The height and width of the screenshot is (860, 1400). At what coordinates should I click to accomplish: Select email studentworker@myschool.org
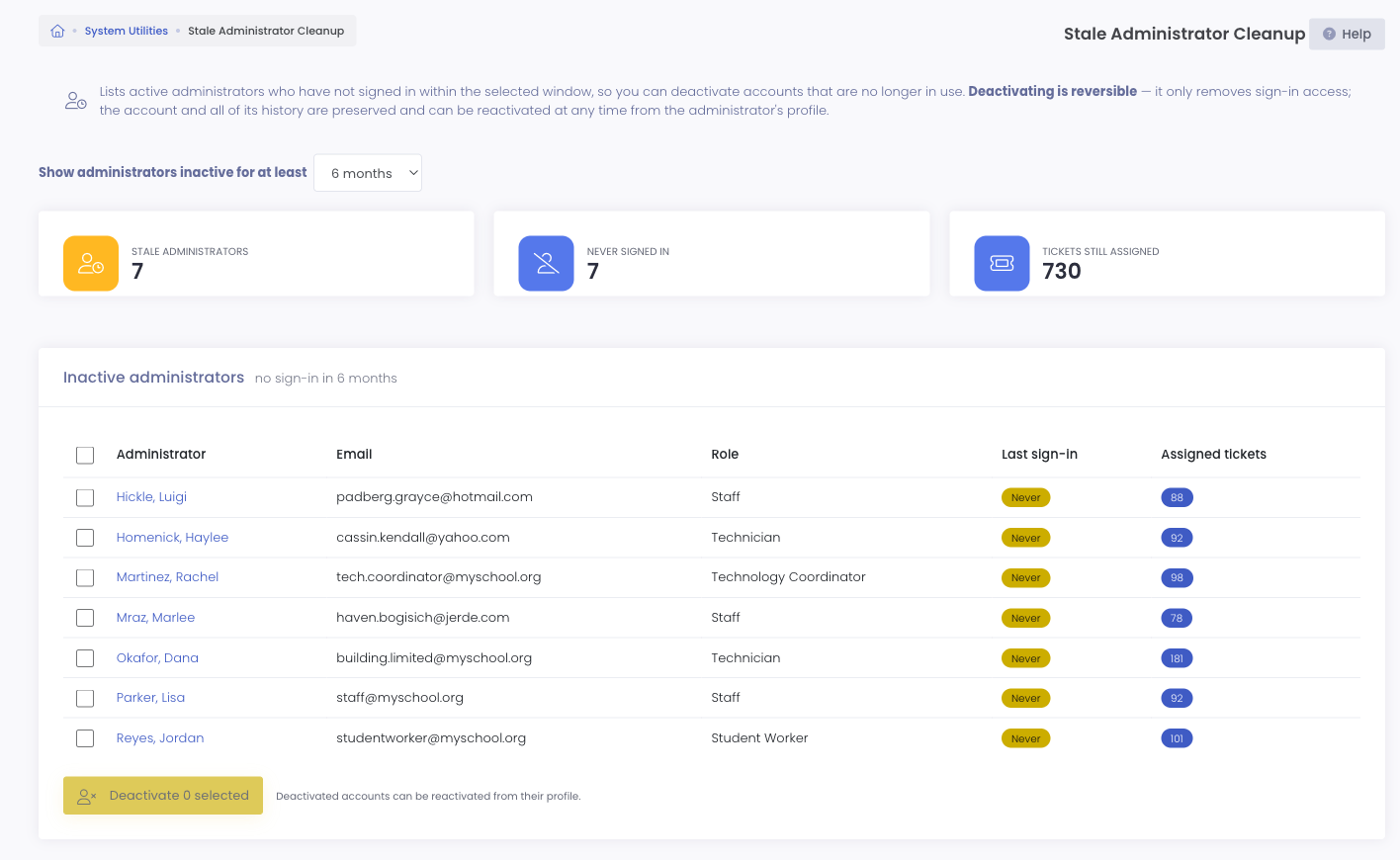pos(431,738)
